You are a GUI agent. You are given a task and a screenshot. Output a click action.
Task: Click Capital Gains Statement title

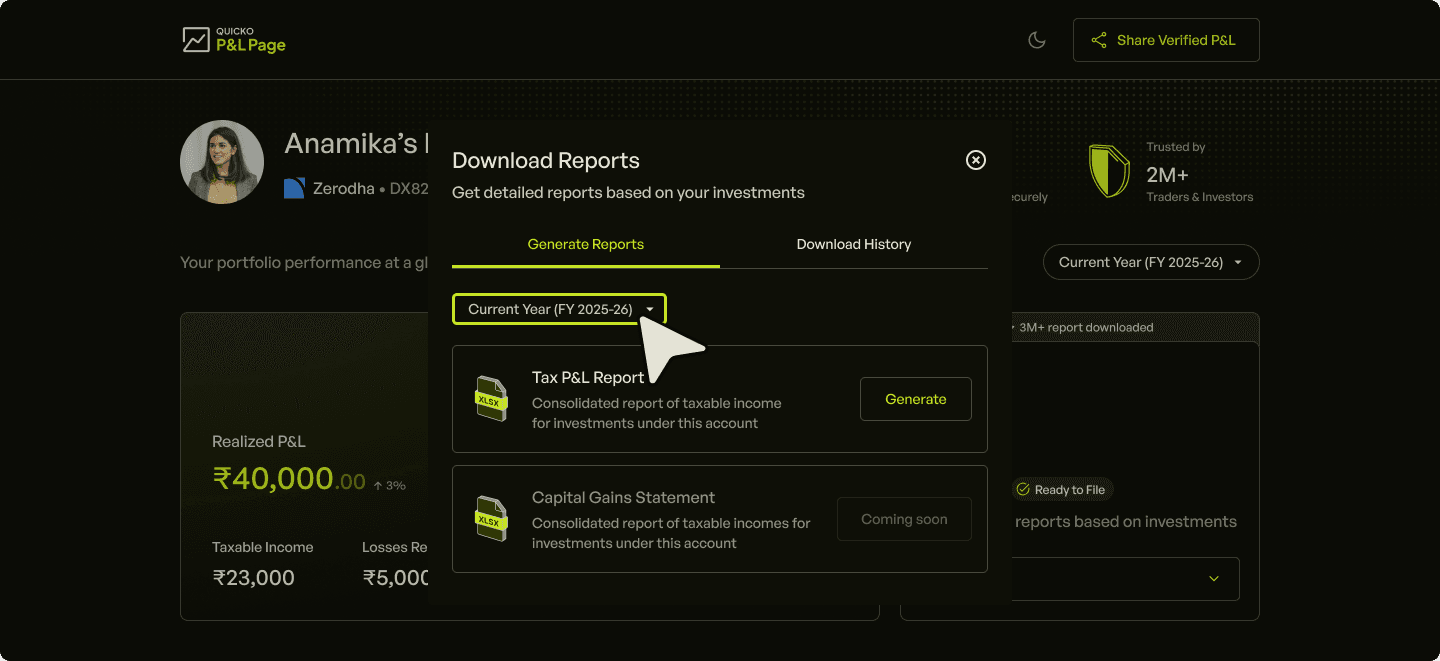click(623, 498)
